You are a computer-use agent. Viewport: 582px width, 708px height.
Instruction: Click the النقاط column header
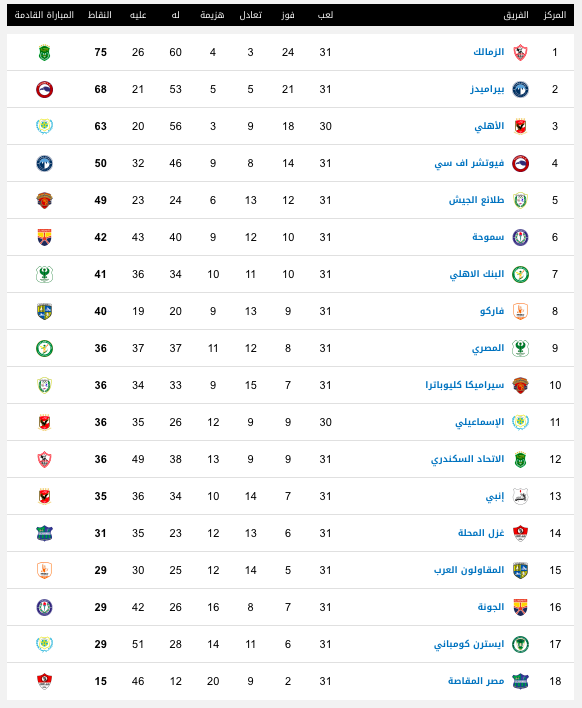pos(100,15)
